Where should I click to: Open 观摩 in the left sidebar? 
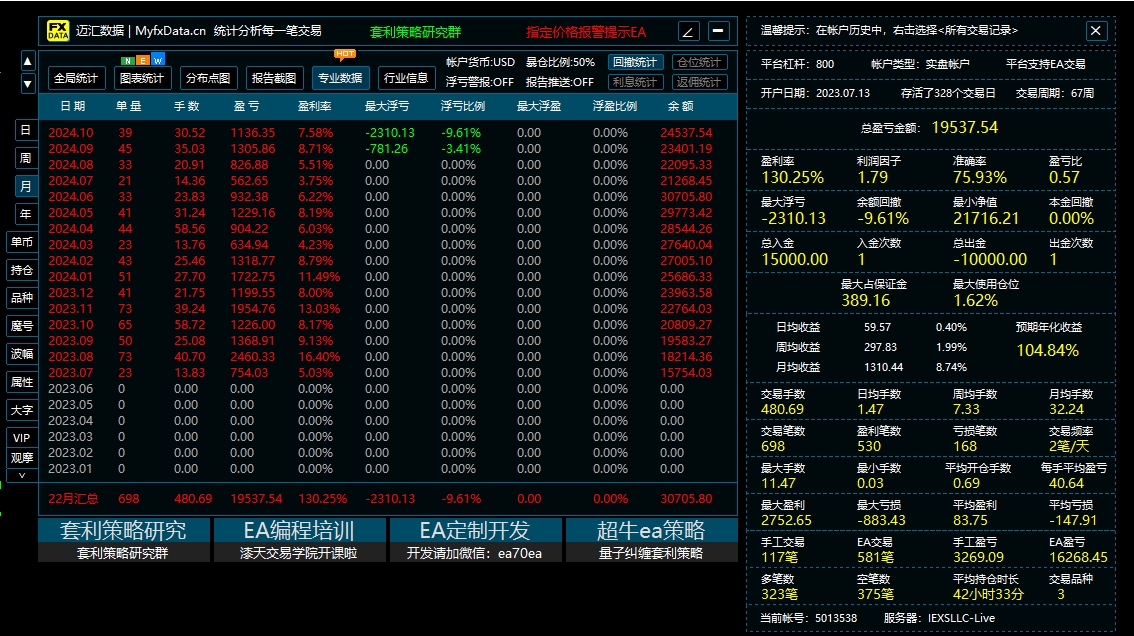pyautogui.click(x=22, y=458)
